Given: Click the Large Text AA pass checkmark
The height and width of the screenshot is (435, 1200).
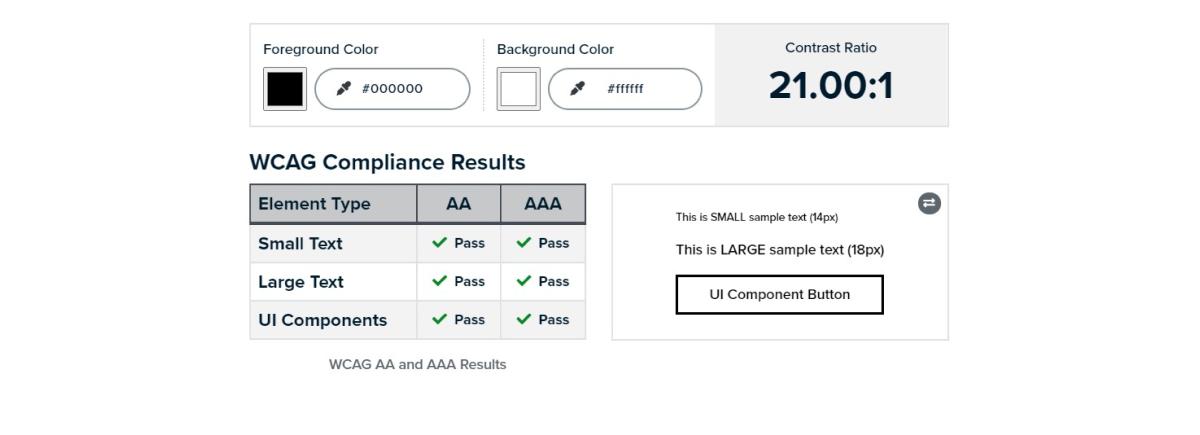Looking at the screenshot, I should (439, 282).
